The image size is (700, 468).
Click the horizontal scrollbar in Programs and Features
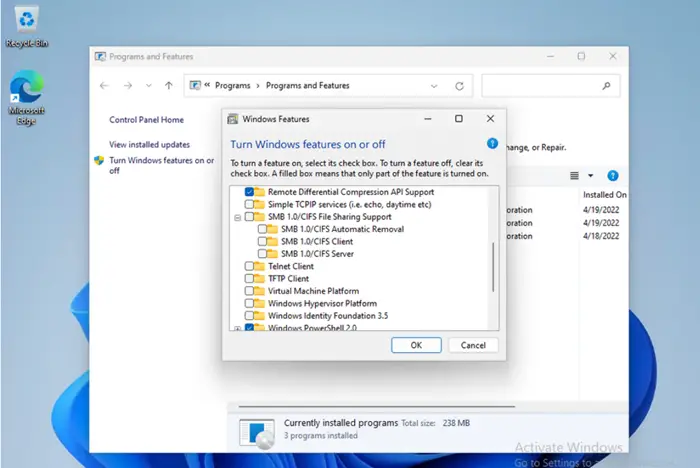tap(377, 407)
